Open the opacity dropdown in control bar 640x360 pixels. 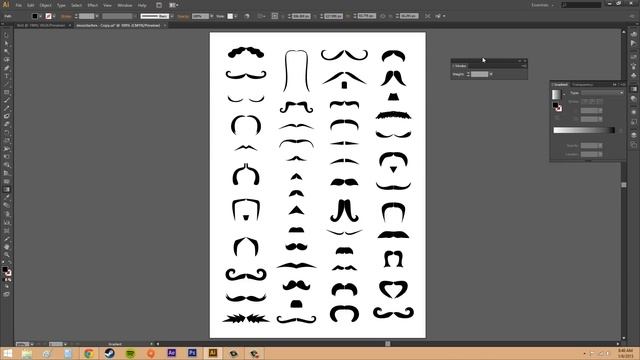tap(211, 16)
